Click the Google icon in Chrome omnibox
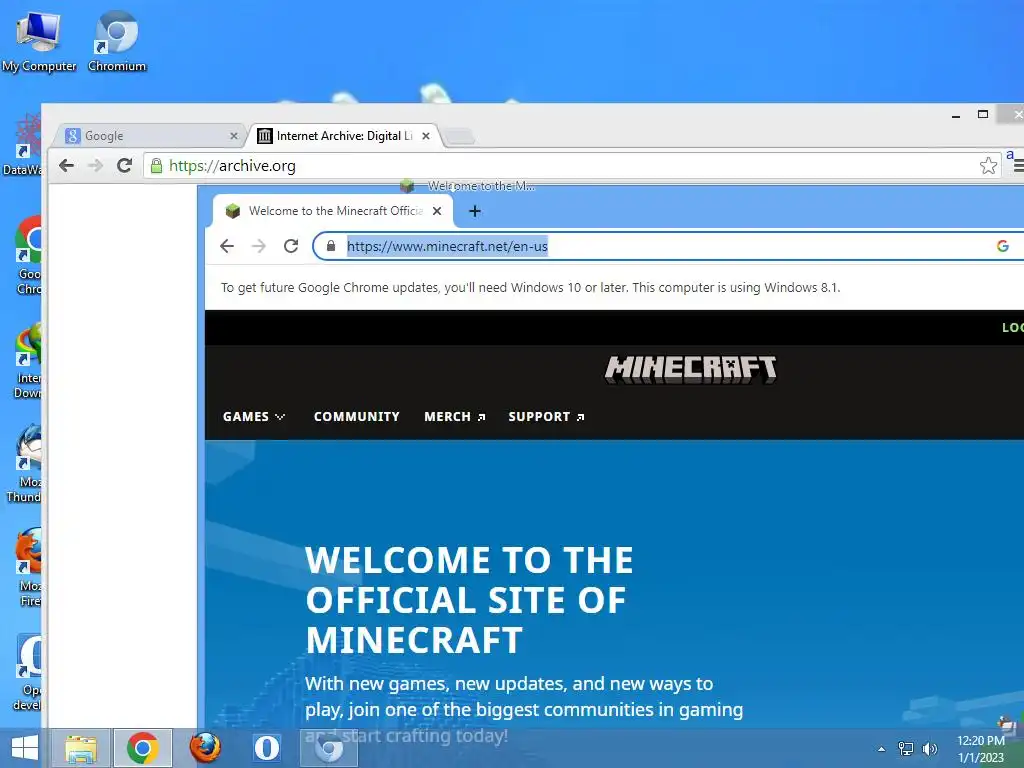This screenshot has height=768, width=1024. [x=1002, y=246]
